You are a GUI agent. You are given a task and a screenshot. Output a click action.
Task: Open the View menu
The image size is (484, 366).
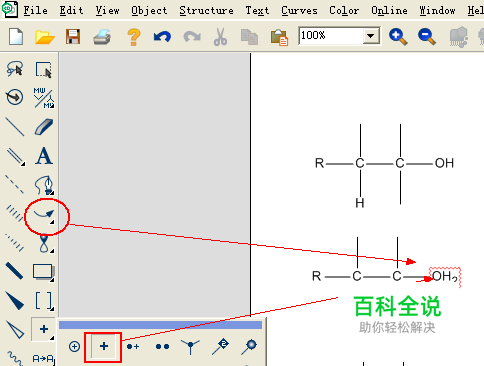(107, 10)
